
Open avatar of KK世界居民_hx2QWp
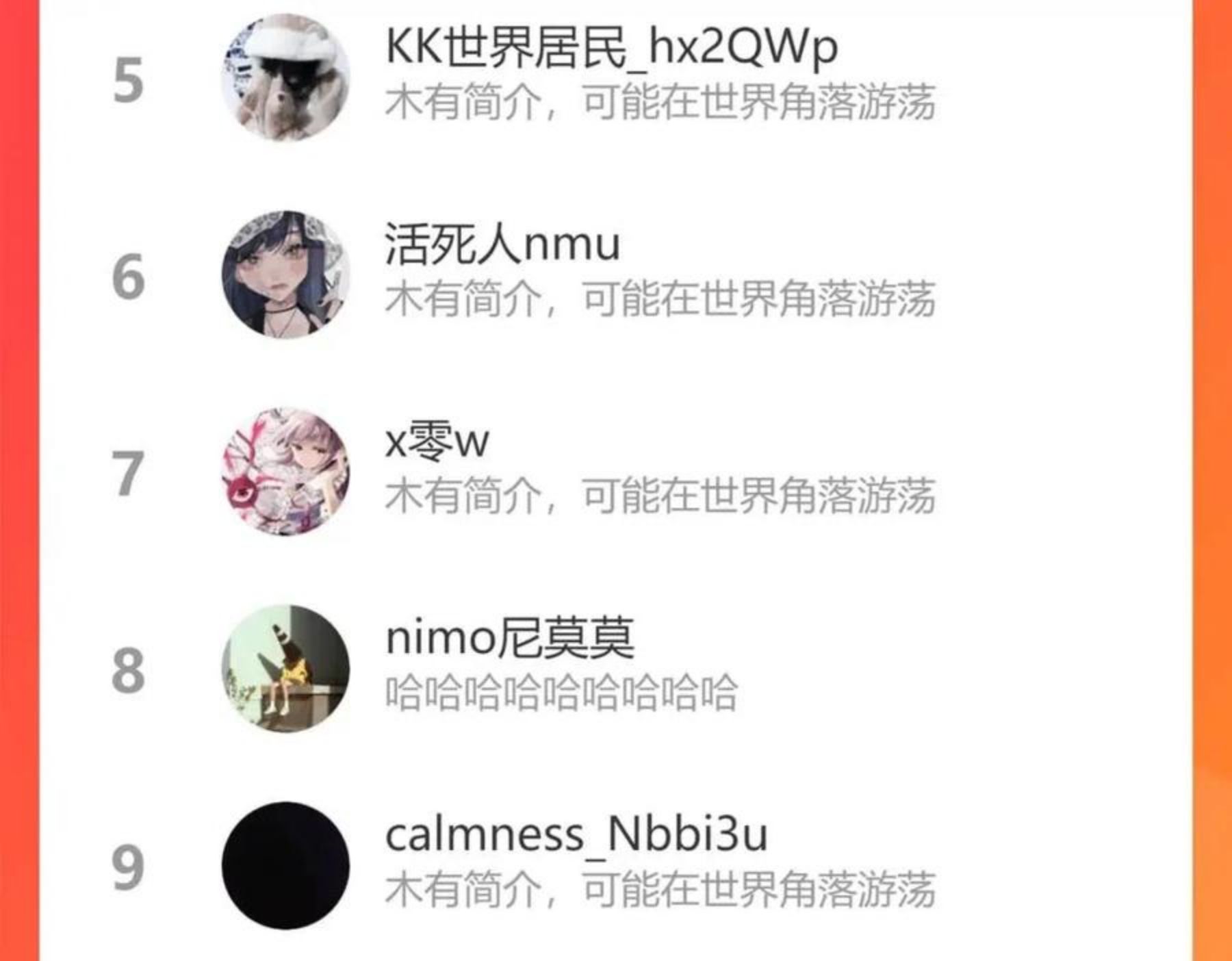pyautogui.click(x=285, y=77)
